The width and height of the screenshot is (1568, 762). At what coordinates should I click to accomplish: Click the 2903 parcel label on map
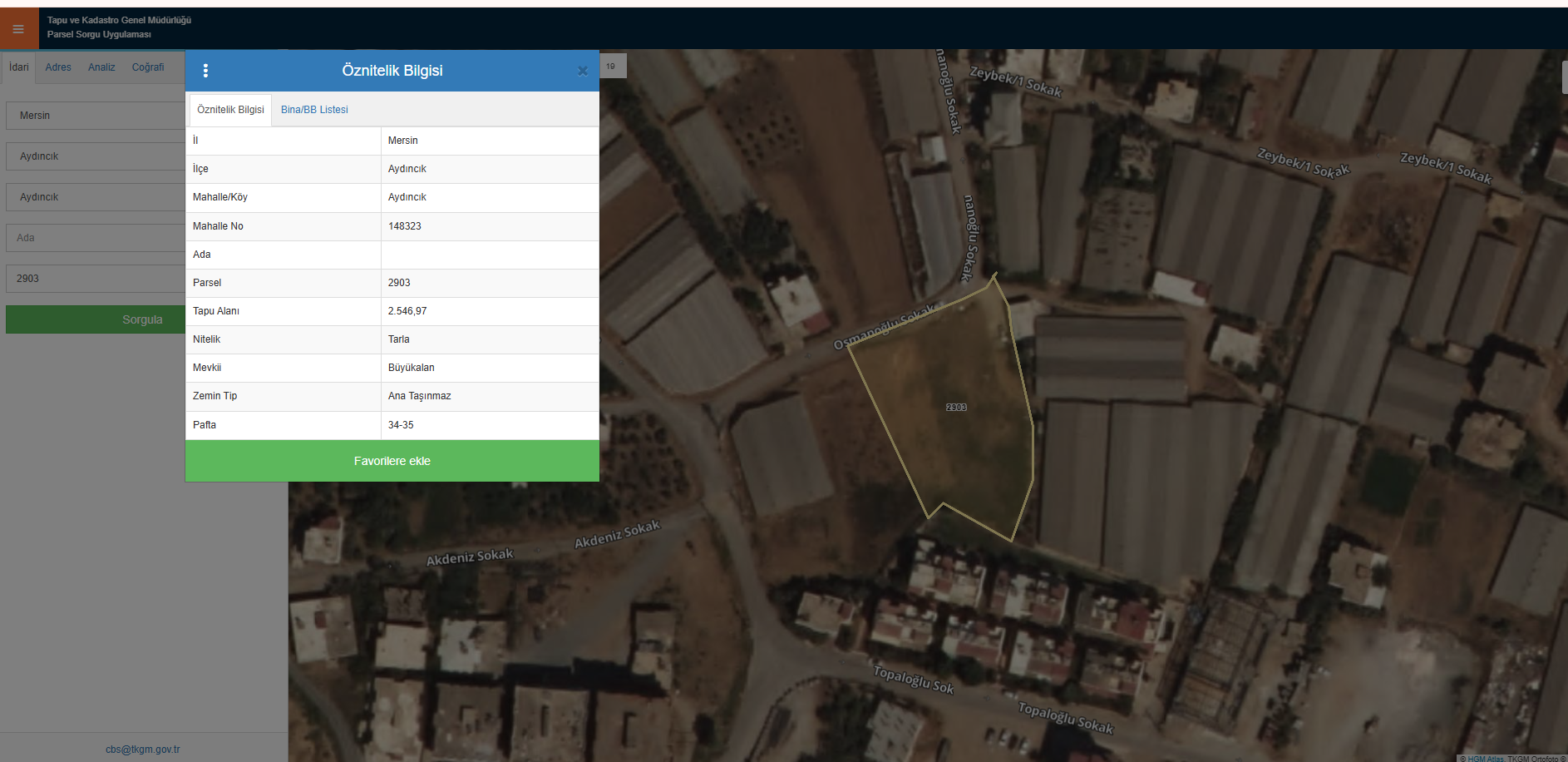pos(956,408)
